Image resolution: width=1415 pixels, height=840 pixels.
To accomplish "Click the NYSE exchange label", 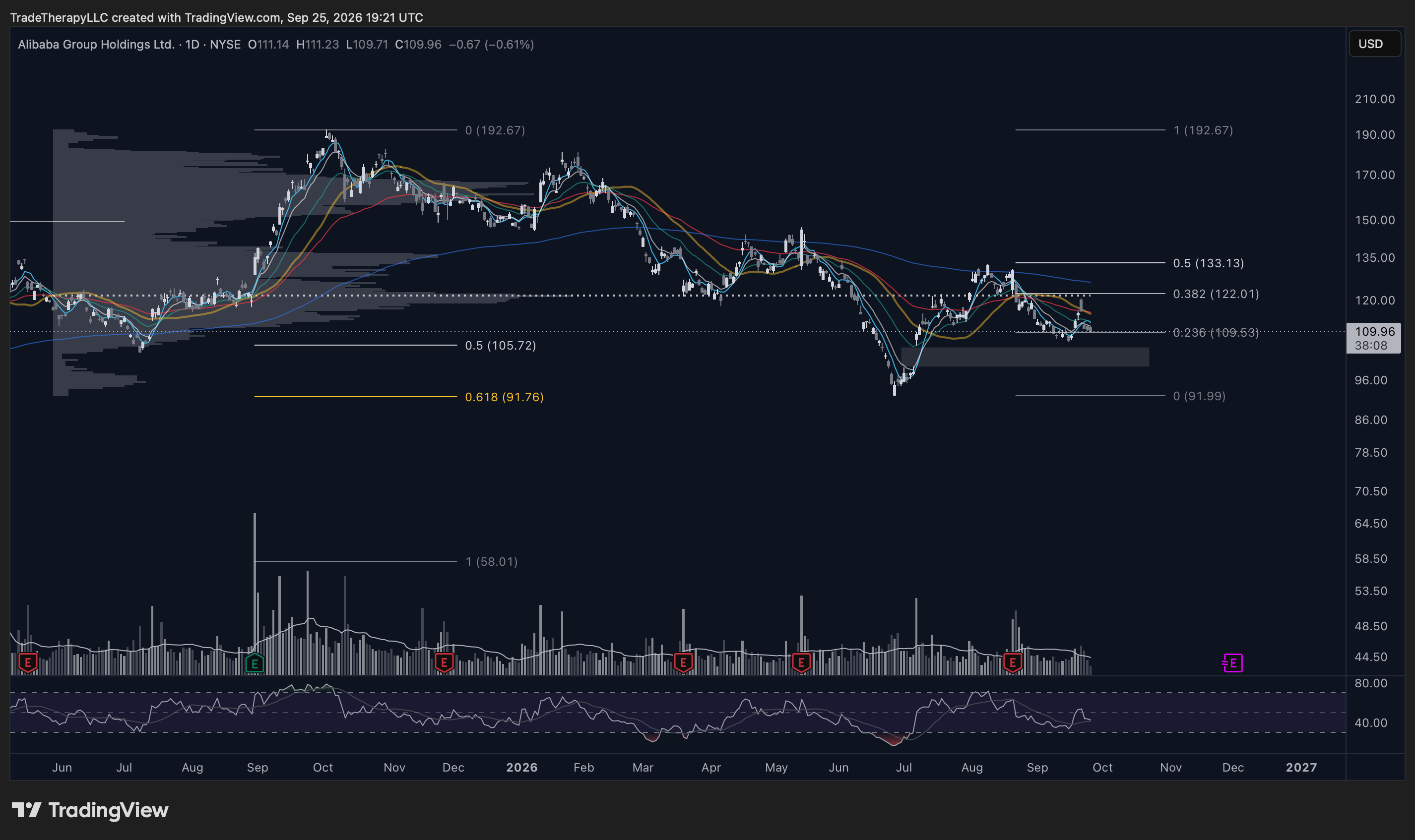I will pos(225,44).
